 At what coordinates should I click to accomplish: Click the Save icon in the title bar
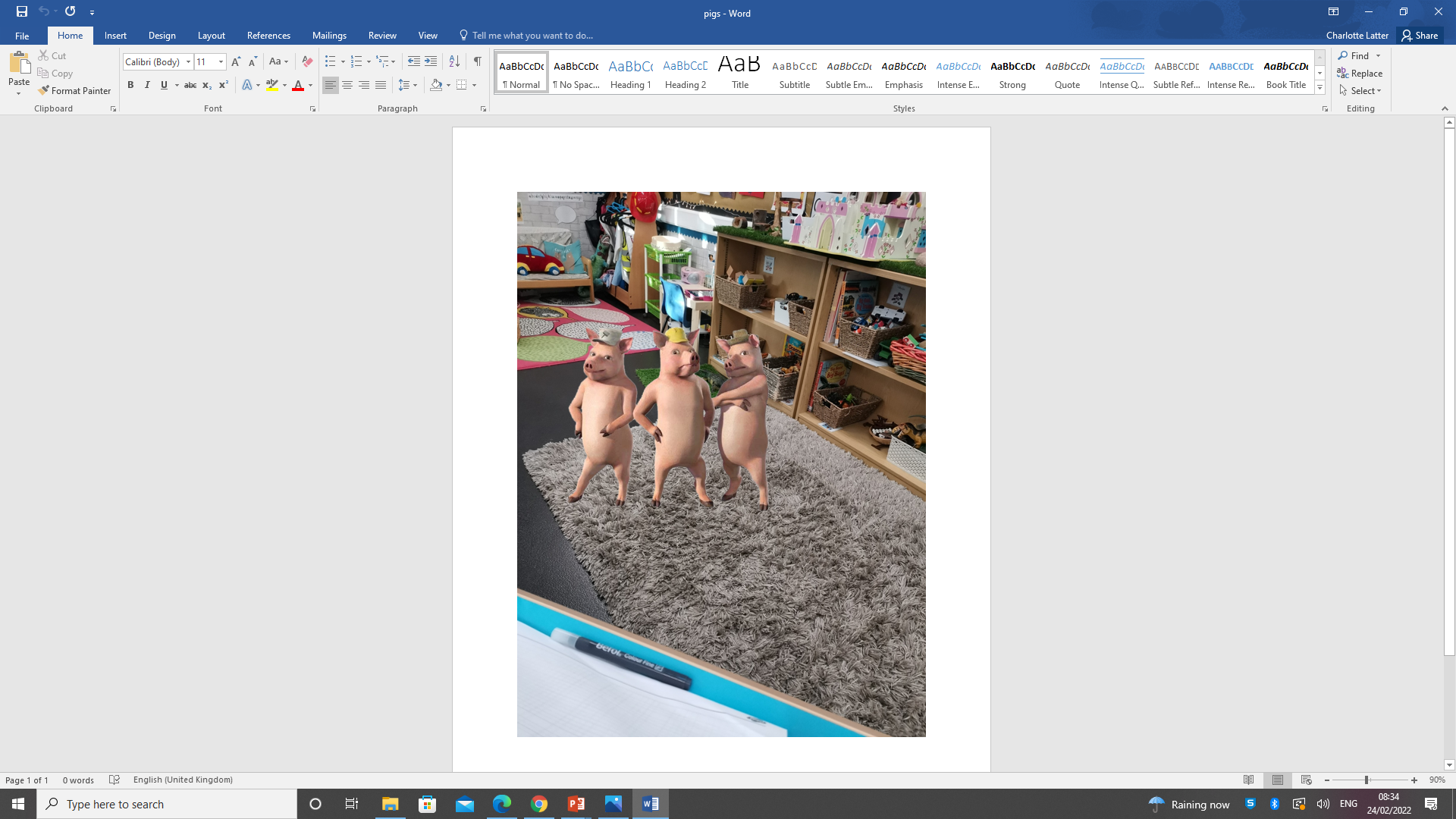22,11
